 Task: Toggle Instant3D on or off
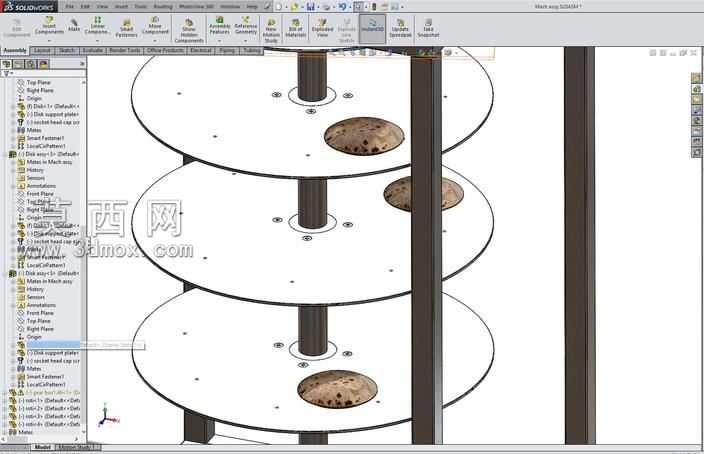[x=372, y=29]
